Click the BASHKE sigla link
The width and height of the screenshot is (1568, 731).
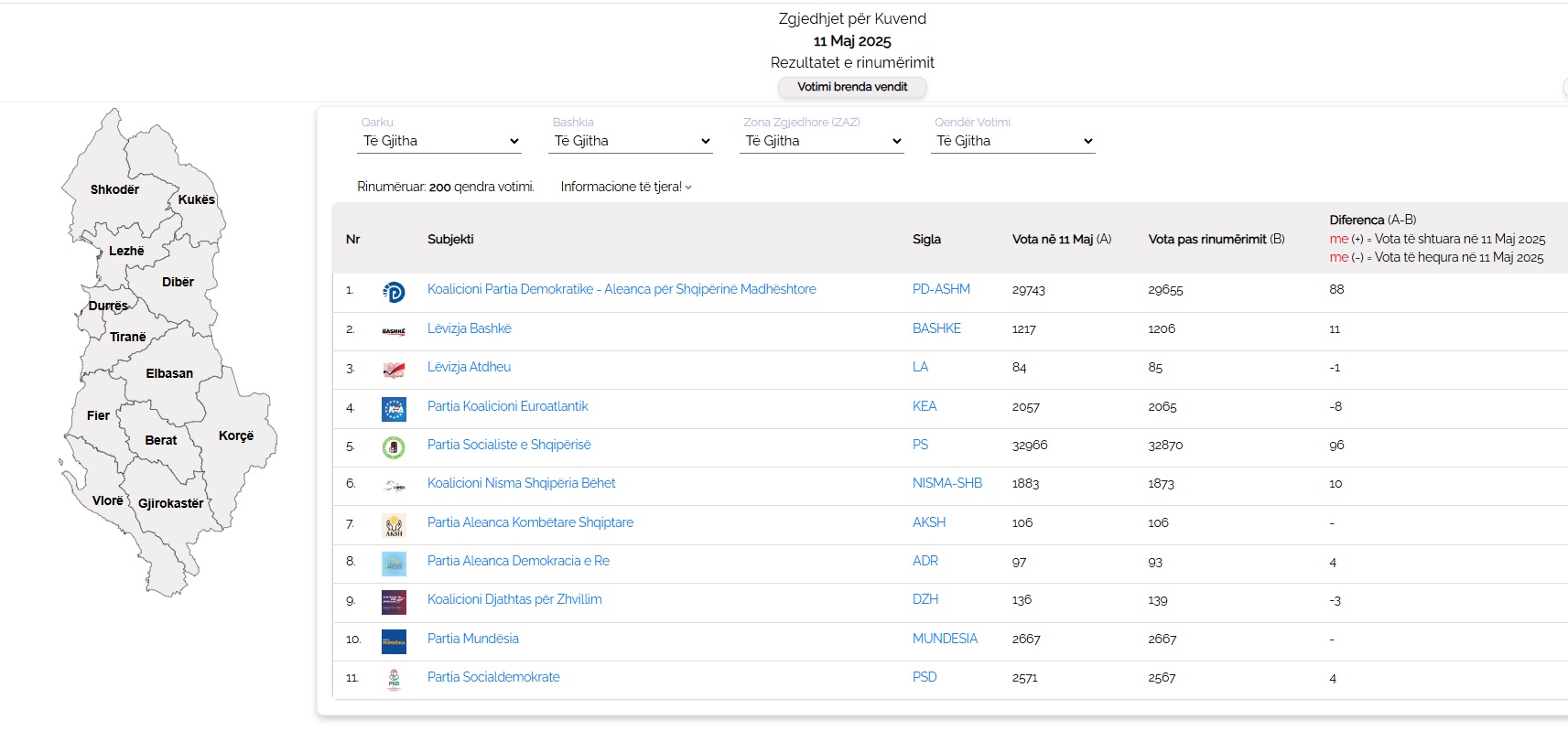[x=936, y=328]
